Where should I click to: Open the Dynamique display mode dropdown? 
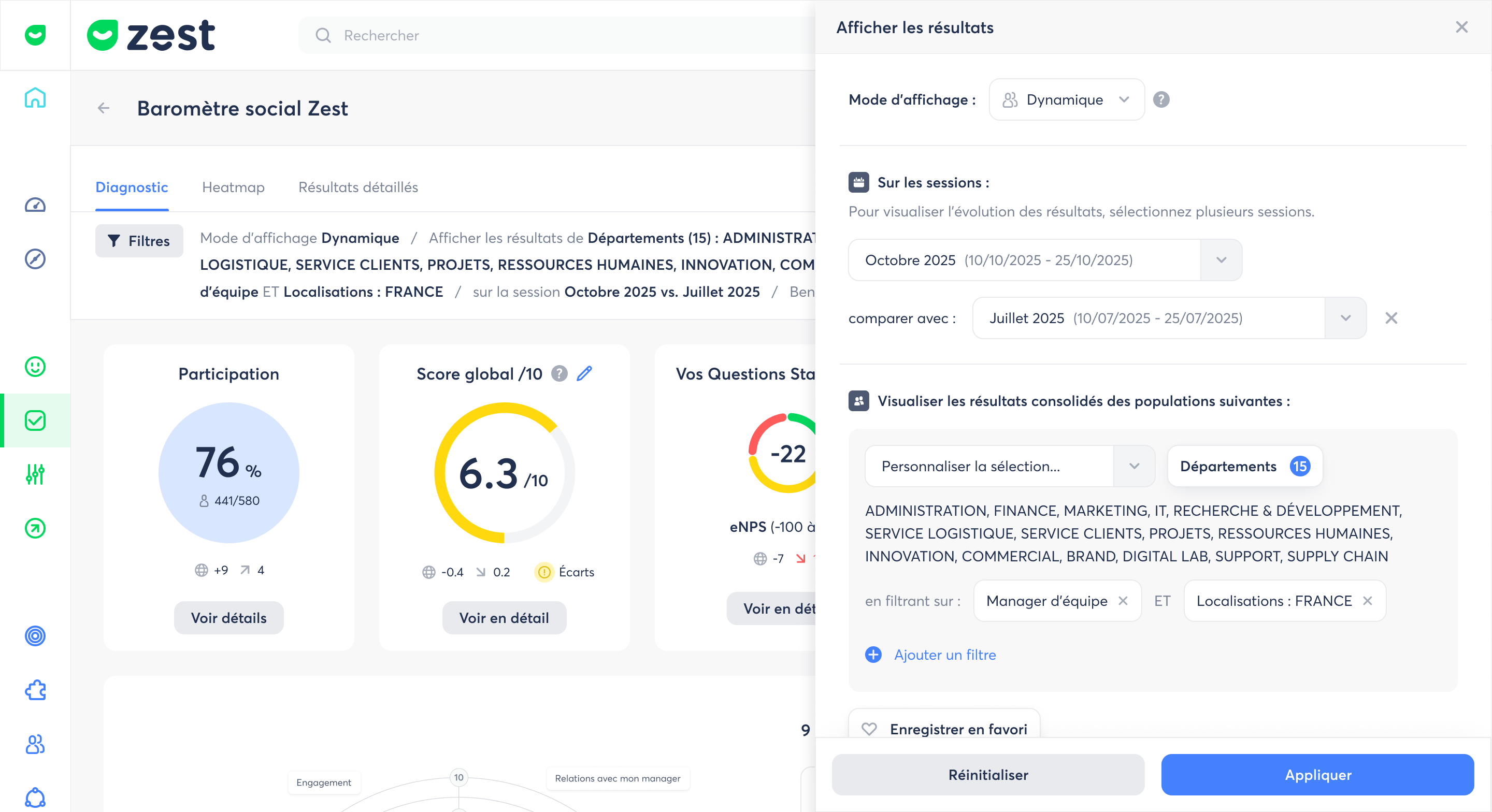coord(1066,99)
